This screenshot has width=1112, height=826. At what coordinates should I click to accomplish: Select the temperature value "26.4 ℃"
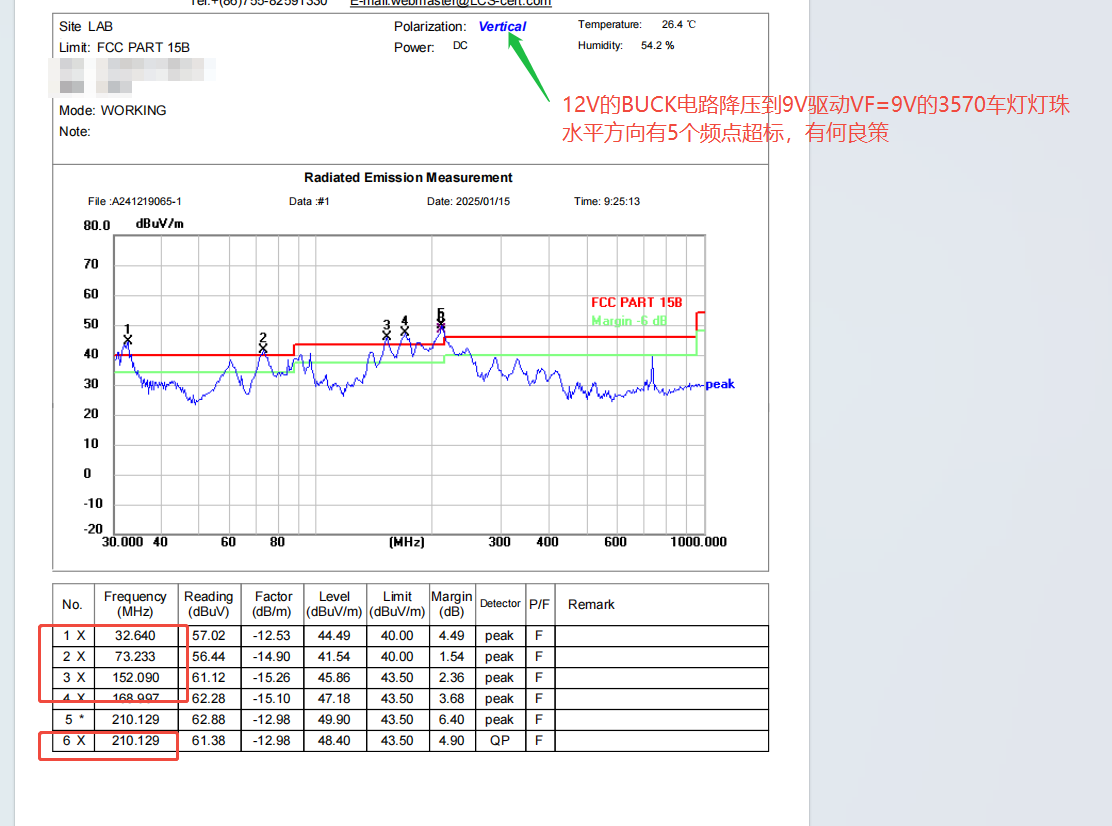[679, 24]
